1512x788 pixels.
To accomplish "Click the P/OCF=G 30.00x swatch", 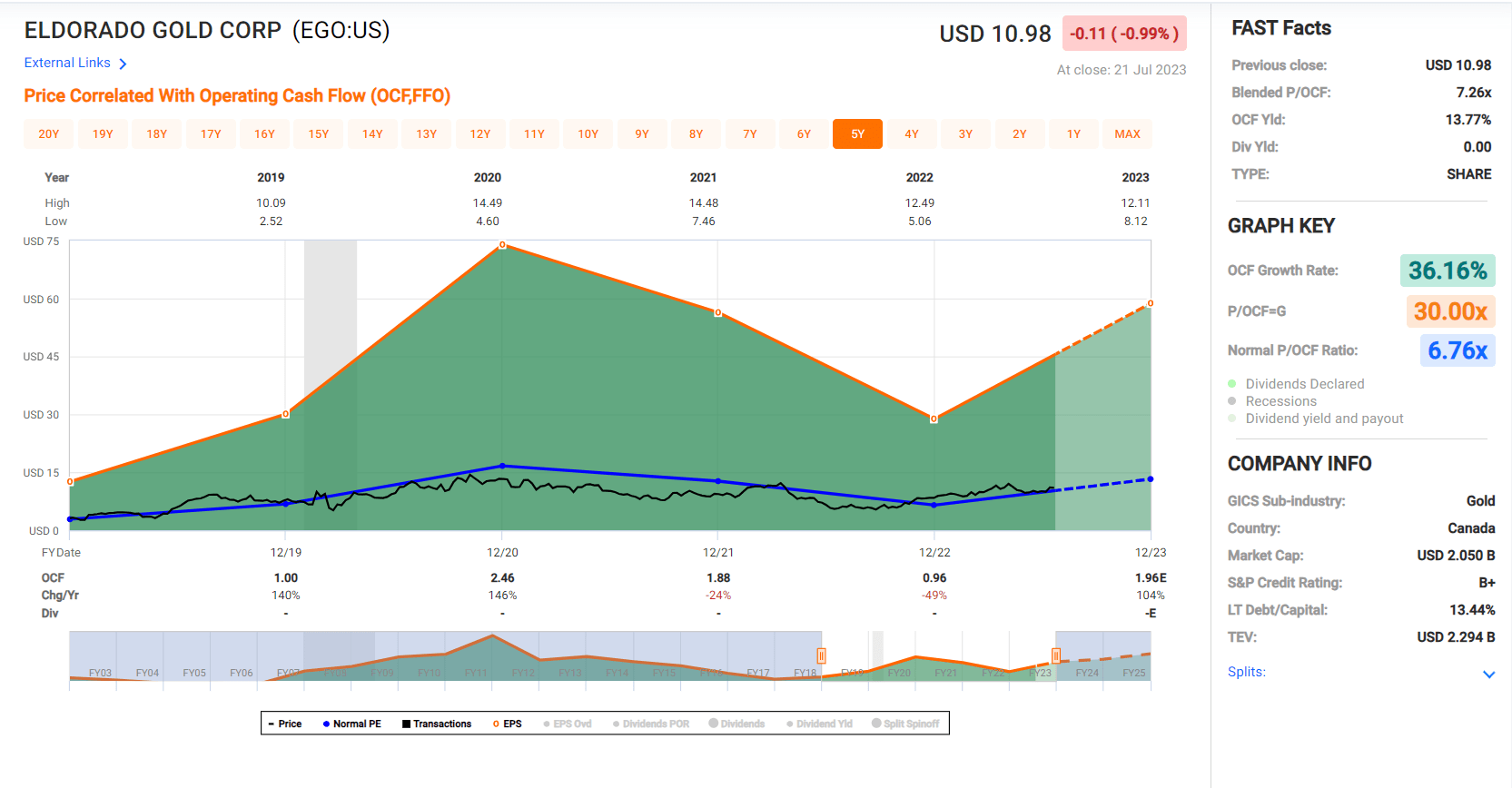I will coord(1450,311).
